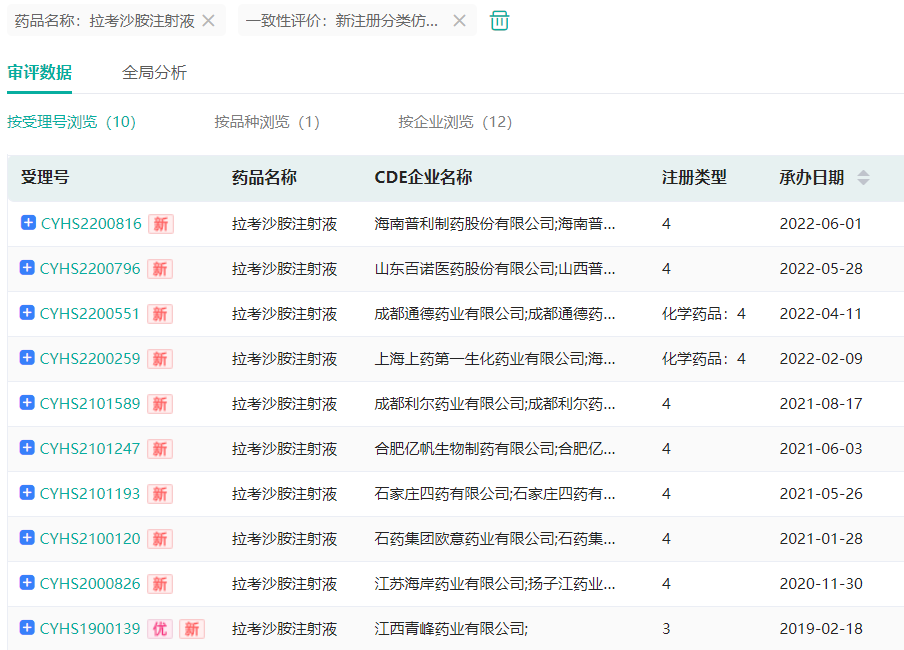
Task: Expand row CYHS2101589 plus icon
Action: pyautogui.click(x=28, y=403)
